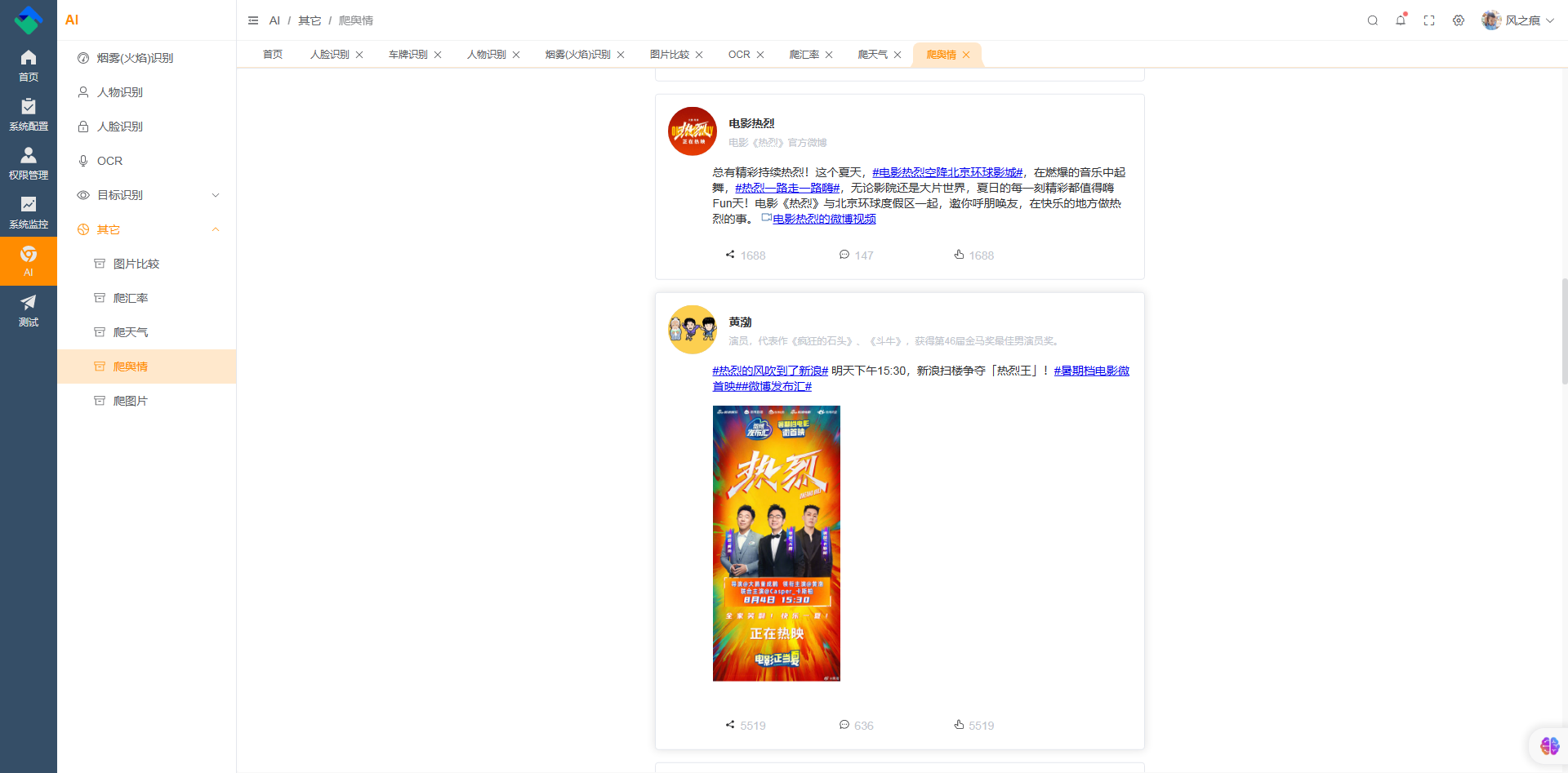The height and width of the screenshot is (773, 1568).
Task: Open 爬天气 in the sidebar
Action: (147, 332)
